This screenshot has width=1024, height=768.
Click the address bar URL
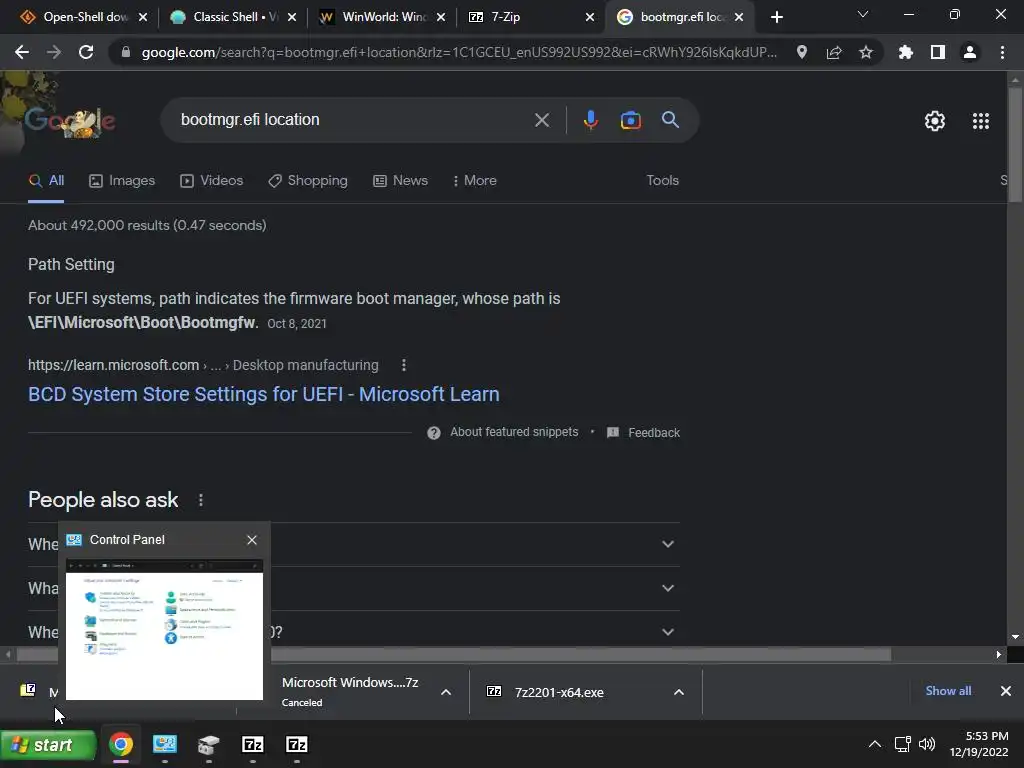coord(459,52)
